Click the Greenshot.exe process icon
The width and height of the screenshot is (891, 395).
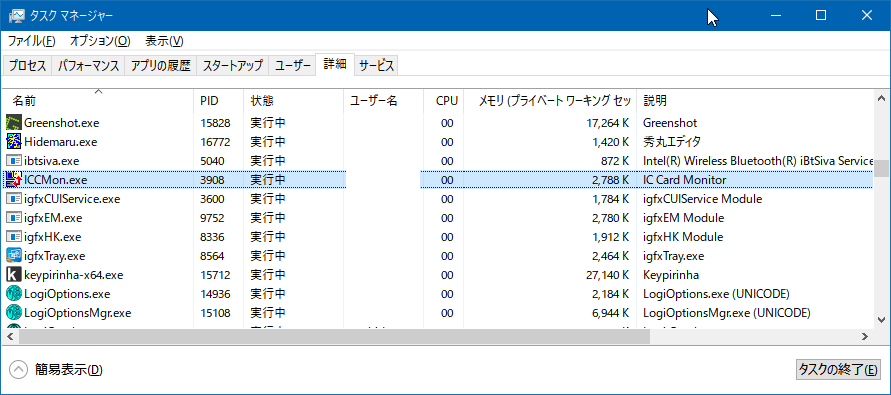(x=14, y=122)
